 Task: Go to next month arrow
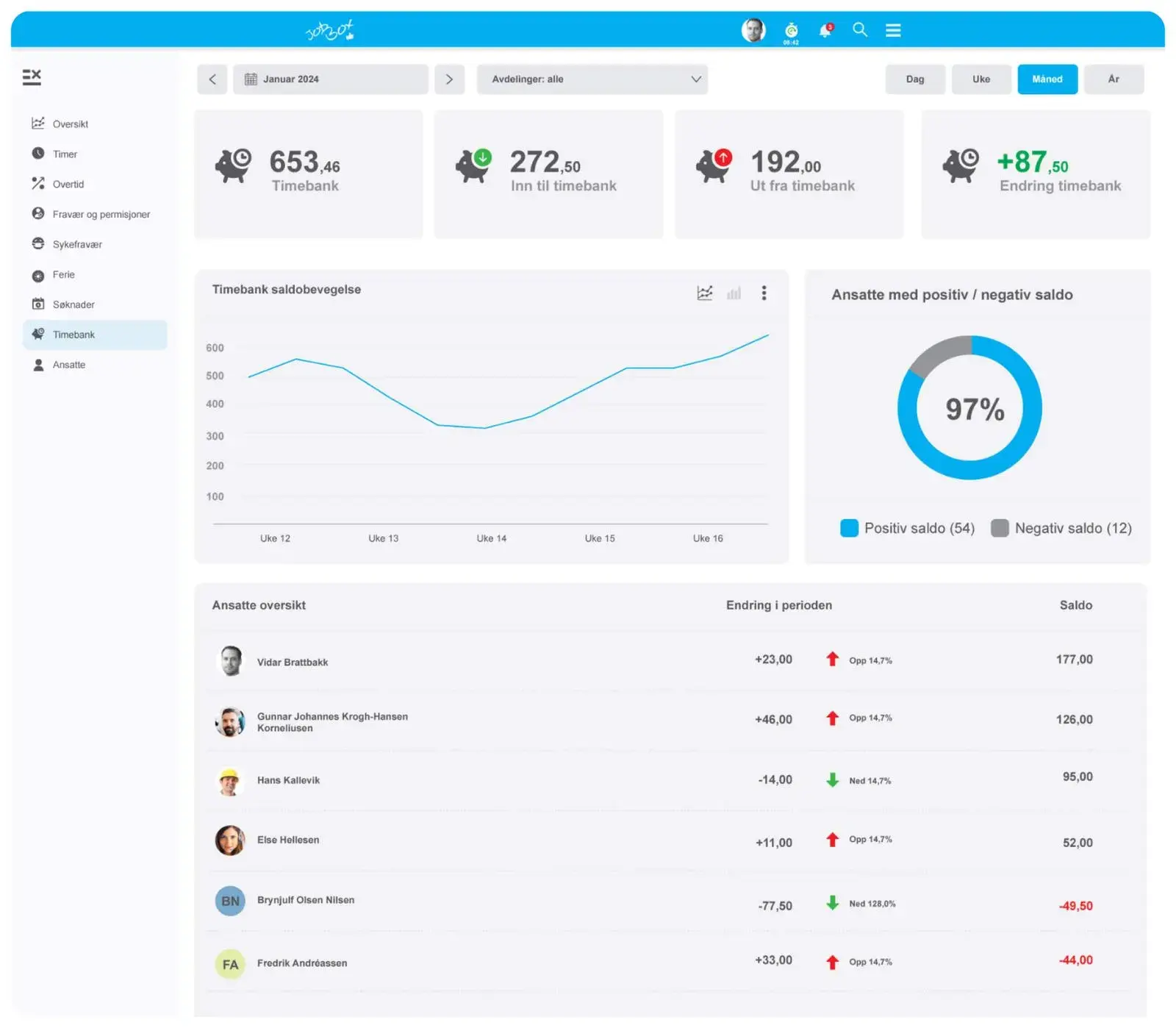pos(449,79)
